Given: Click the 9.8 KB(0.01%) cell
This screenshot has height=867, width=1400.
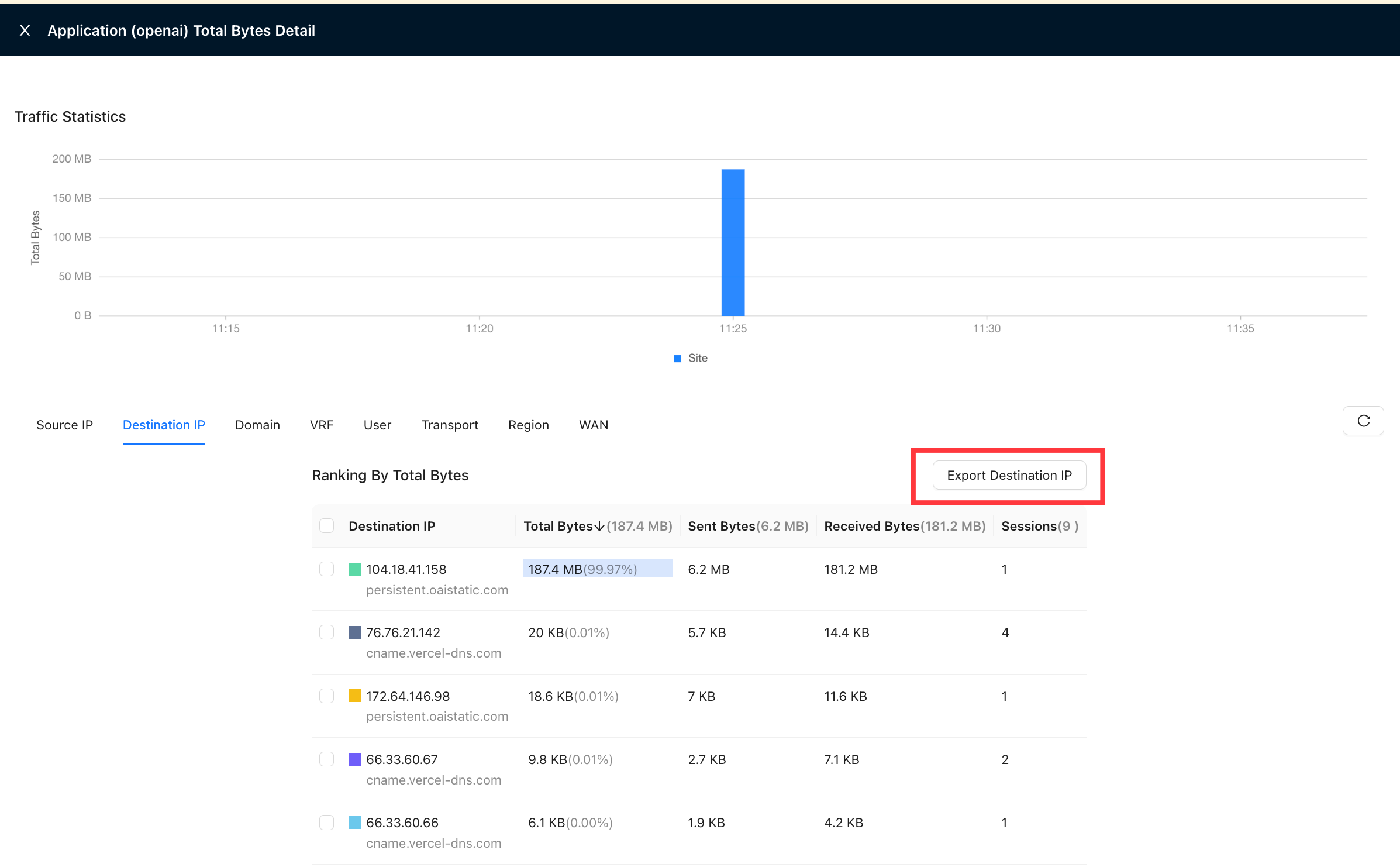Looking at the screenshot, I should tap(570, 759).
